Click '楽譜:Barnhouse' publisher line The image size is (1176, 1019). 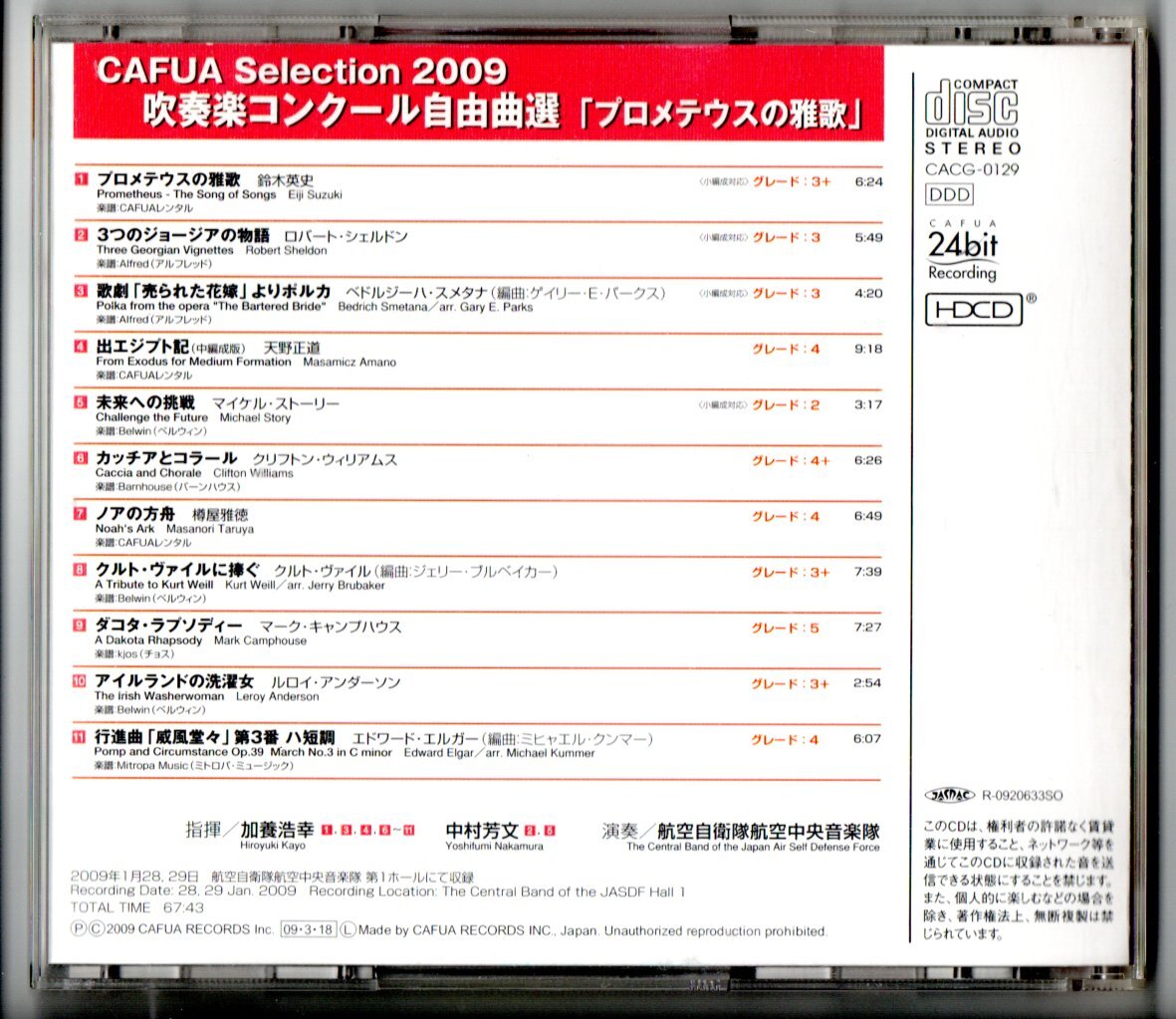168,487
